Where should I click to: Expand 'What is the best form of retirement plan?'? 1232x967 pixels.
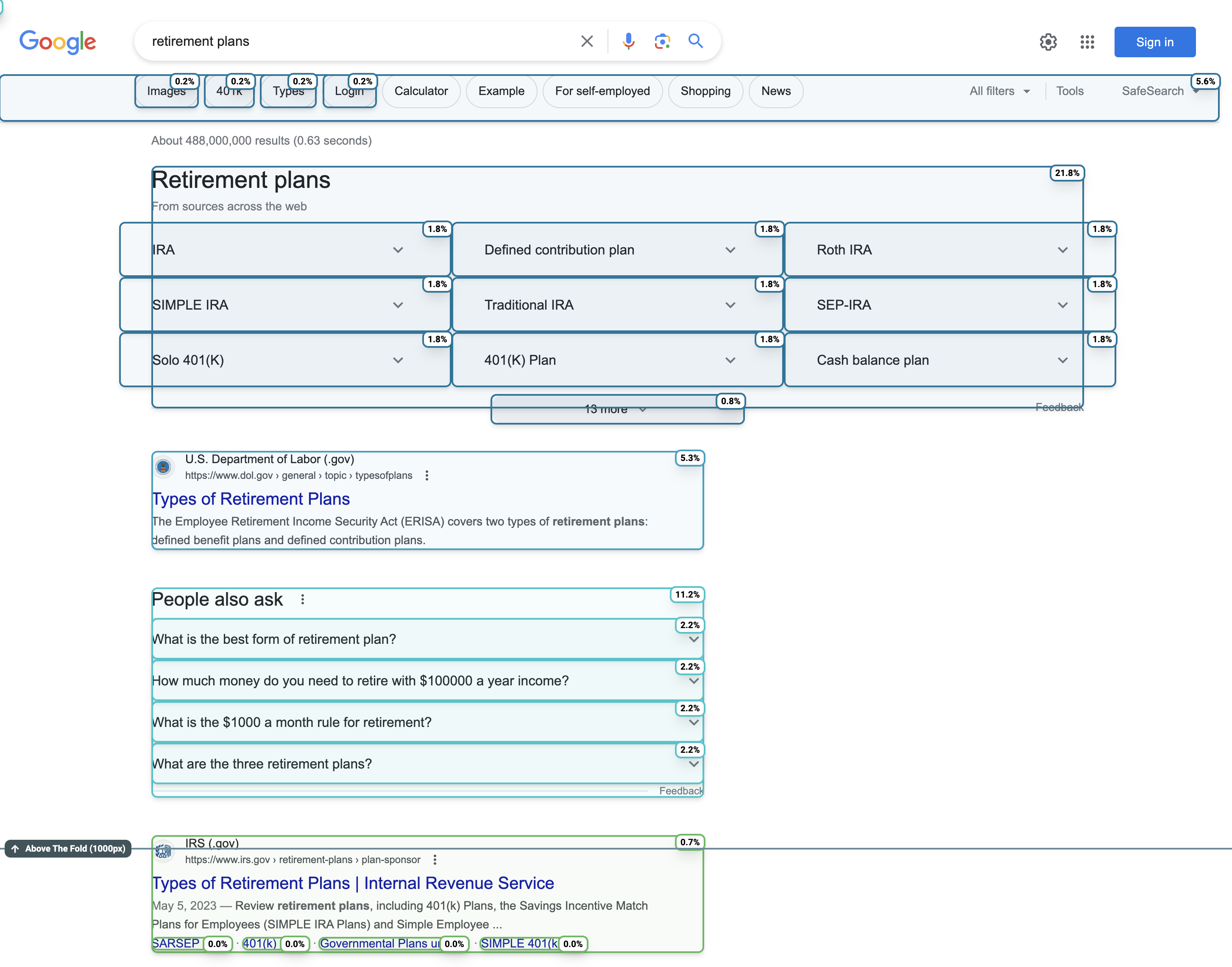427,639
